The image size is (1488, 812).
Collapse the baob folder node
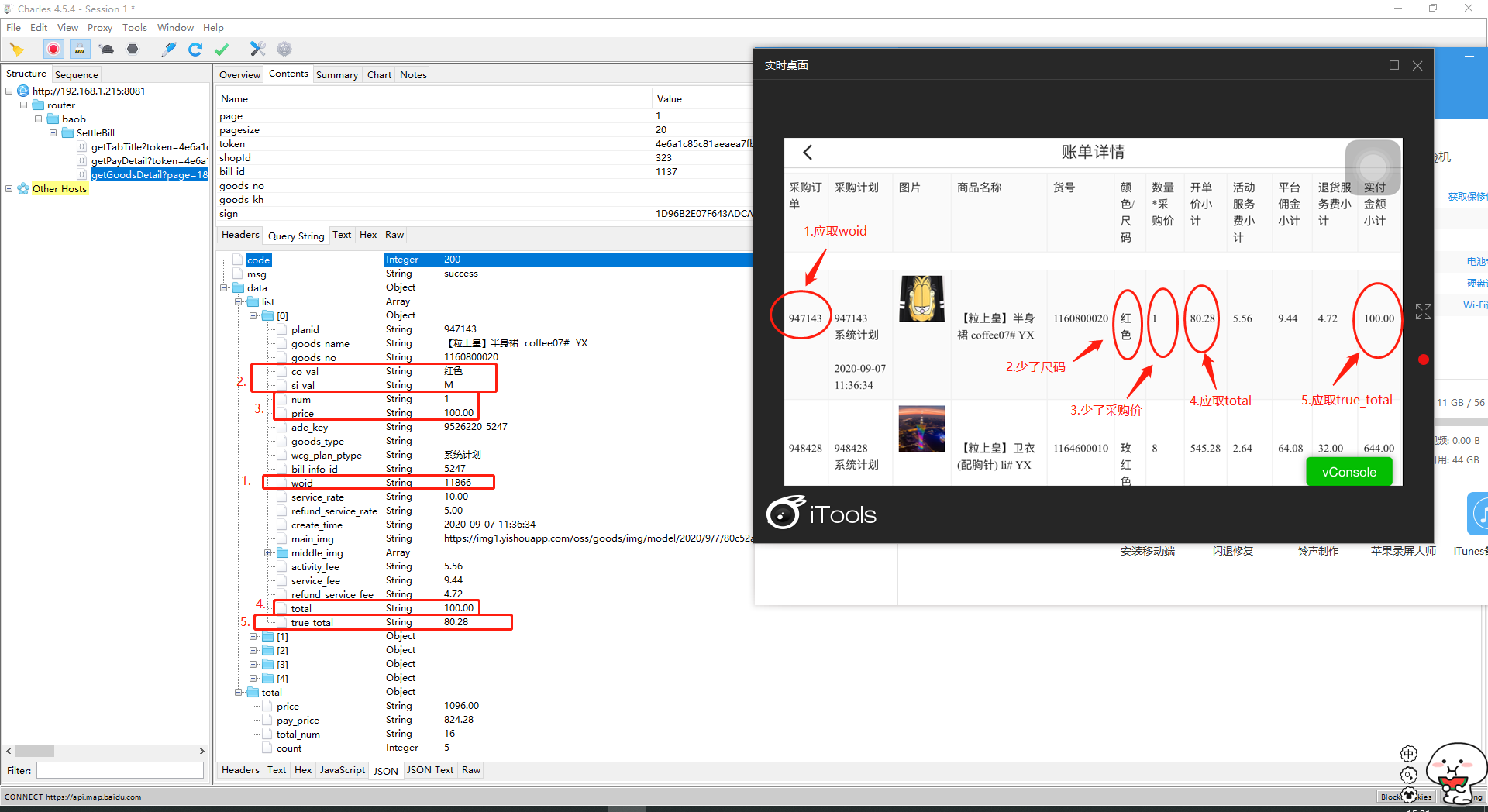click(38, 119)
